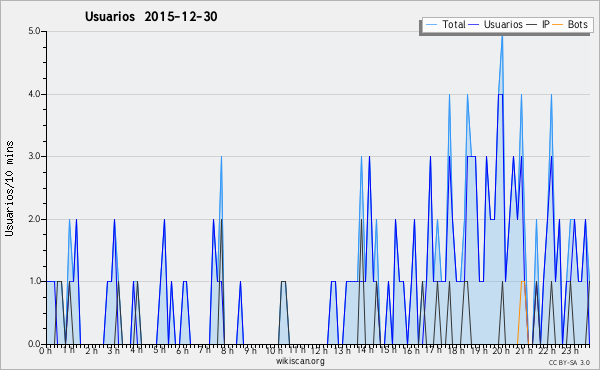Image resolution: width=600 pixels, height=370 pixels.
Task: Click the Bots legend entry
Action: pyautogui.click(x=570, y=24)
